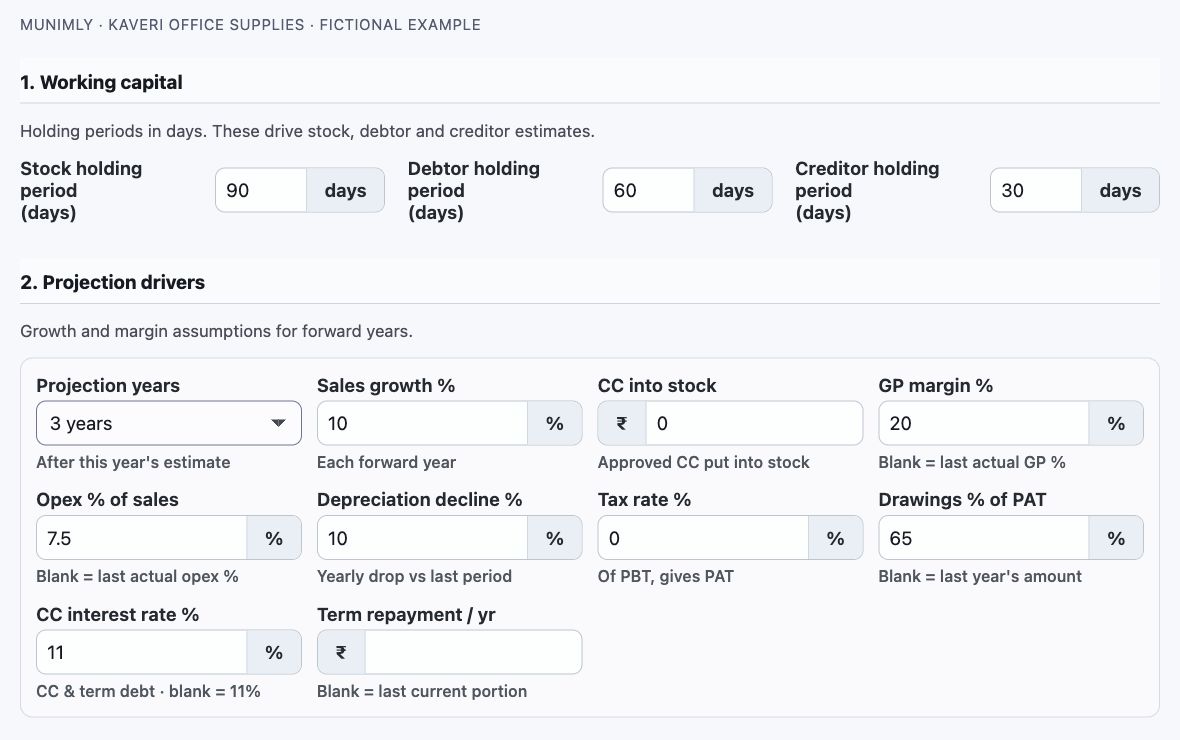
Task: Open the Projection years dropdown
Action: (169, 423)
